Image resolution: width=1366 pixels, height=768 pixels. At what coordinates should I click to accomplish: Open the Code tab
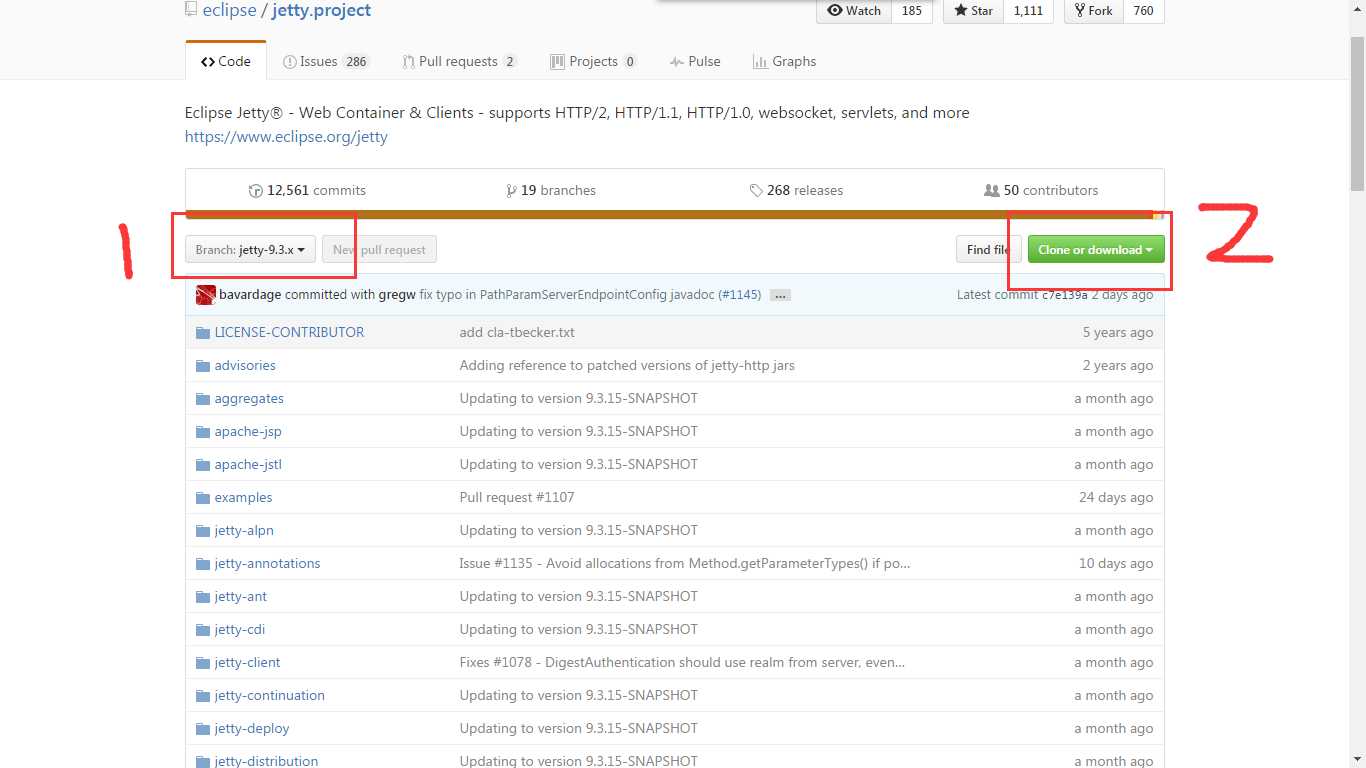click(x=225, y=61)
